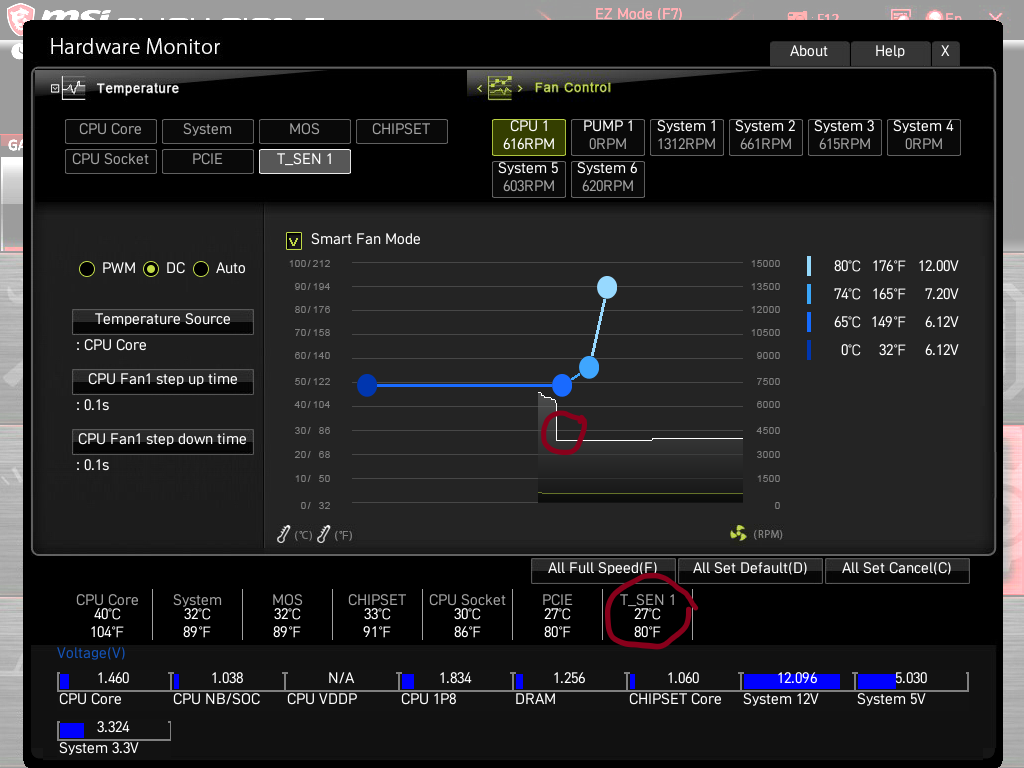This screenshot has height=768, width=1024.
Task: Select the System 5 fan tab
Action: [528, 178]
